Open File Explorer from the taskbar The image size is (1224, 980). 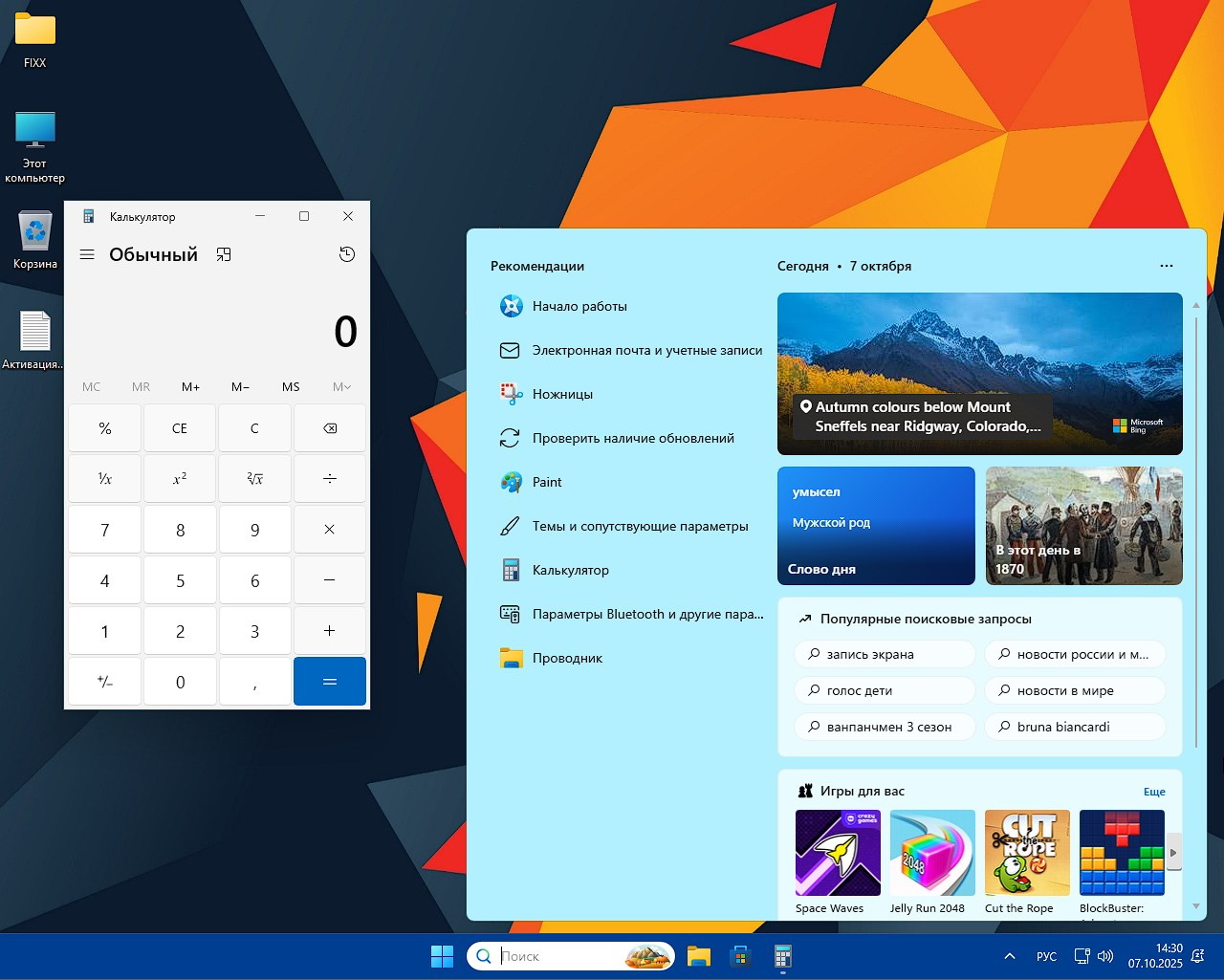[x=699, y=956]
